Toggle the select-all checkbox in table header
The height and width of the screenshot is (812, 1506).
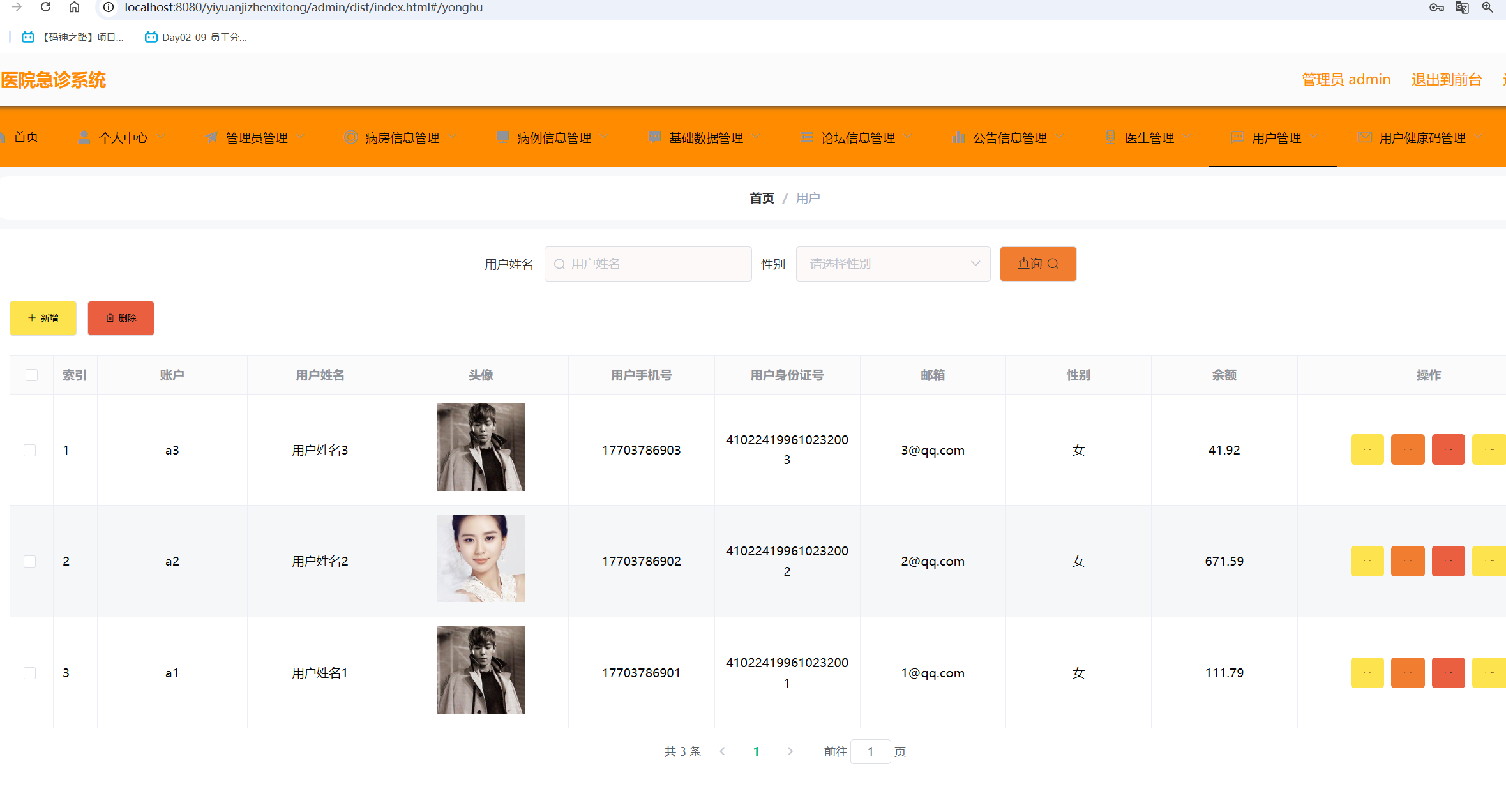point(31,375)
